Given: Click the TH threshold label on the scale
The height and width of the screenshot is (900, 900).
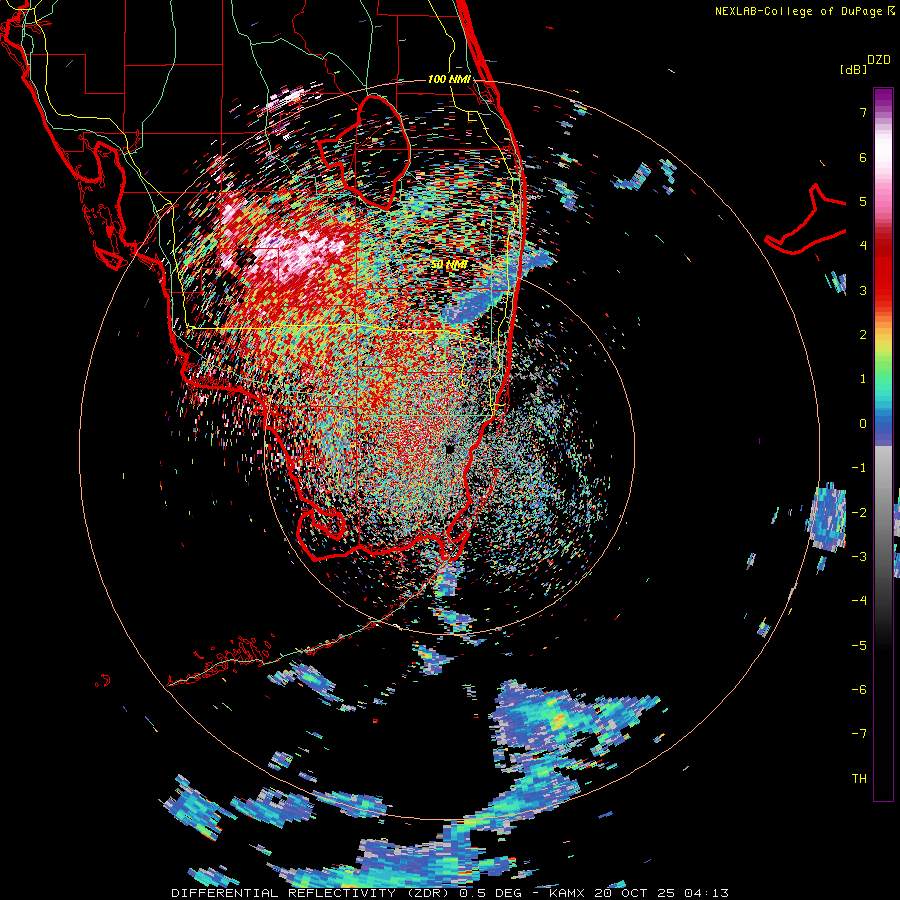Looking at the screenshot, I should point(859,779).
